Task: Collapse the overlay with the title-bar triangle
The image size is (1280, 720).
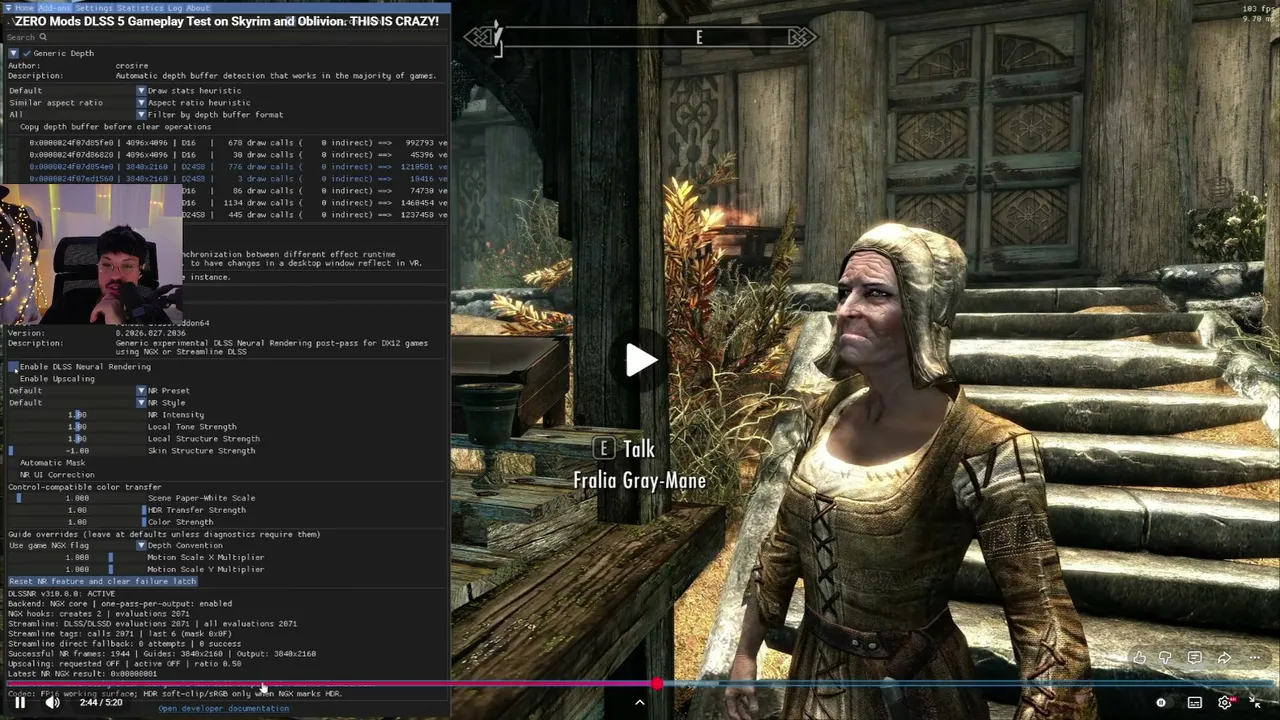Action: point(7,8)
